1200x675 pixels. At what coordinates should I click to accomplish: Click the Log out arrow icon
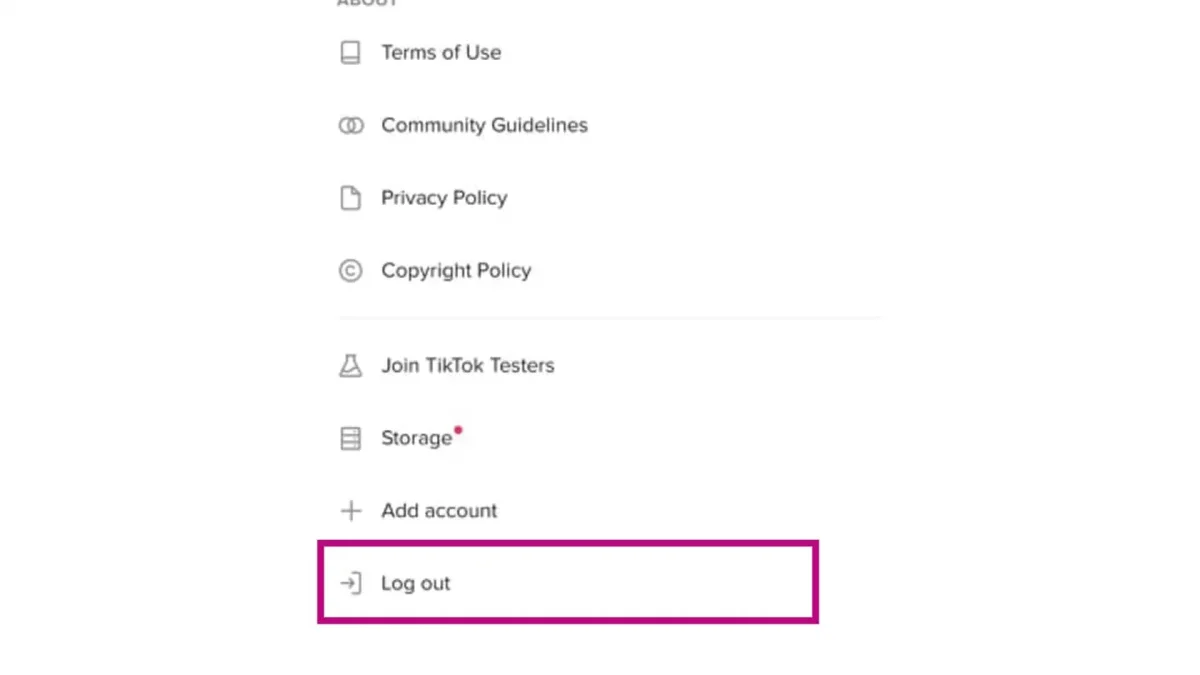[350, 583]
